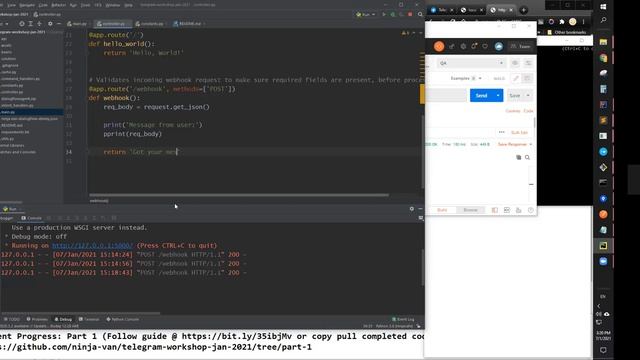Hide the project tool window minus icon
Screen dimensions: 640x360
coord(59,24)
